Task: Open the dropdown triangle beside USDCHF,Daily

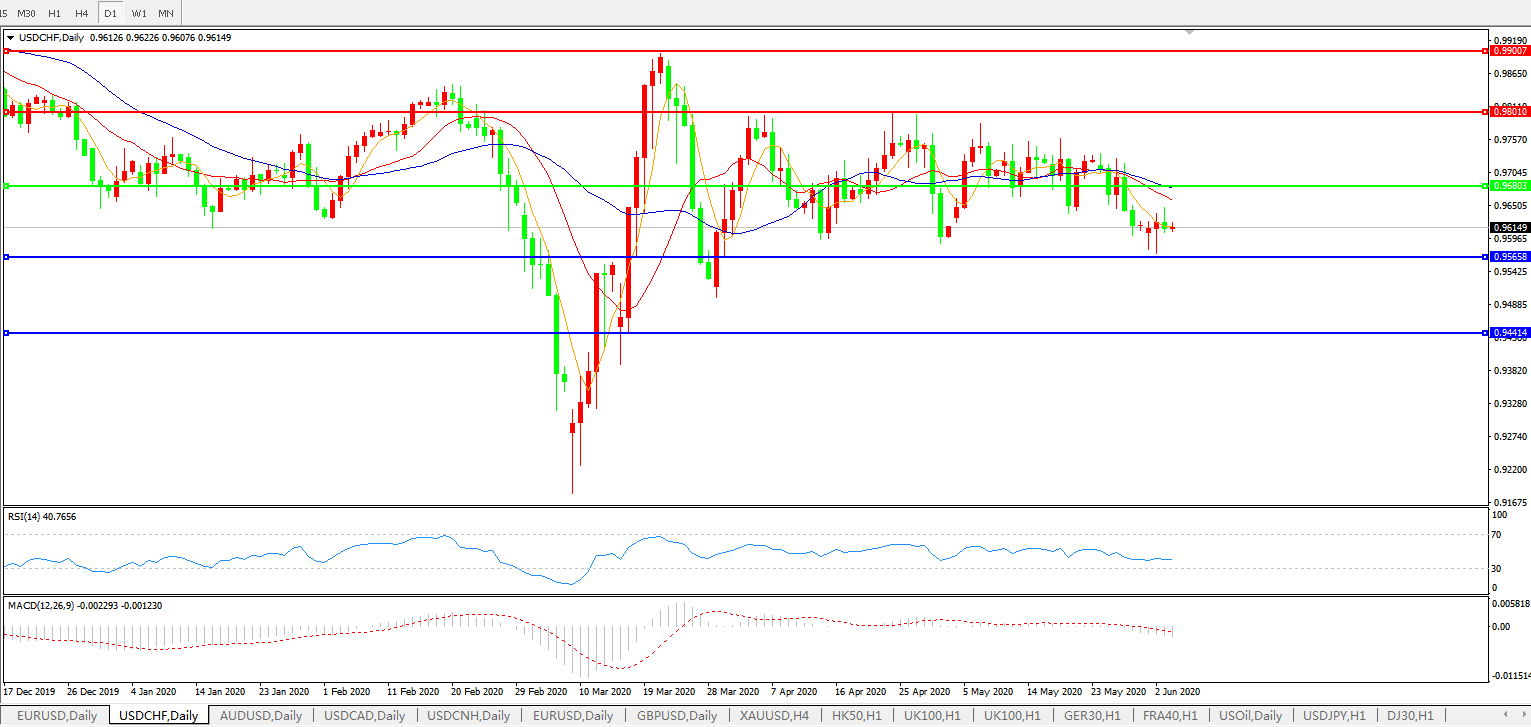Action: [x=11, y=38]
